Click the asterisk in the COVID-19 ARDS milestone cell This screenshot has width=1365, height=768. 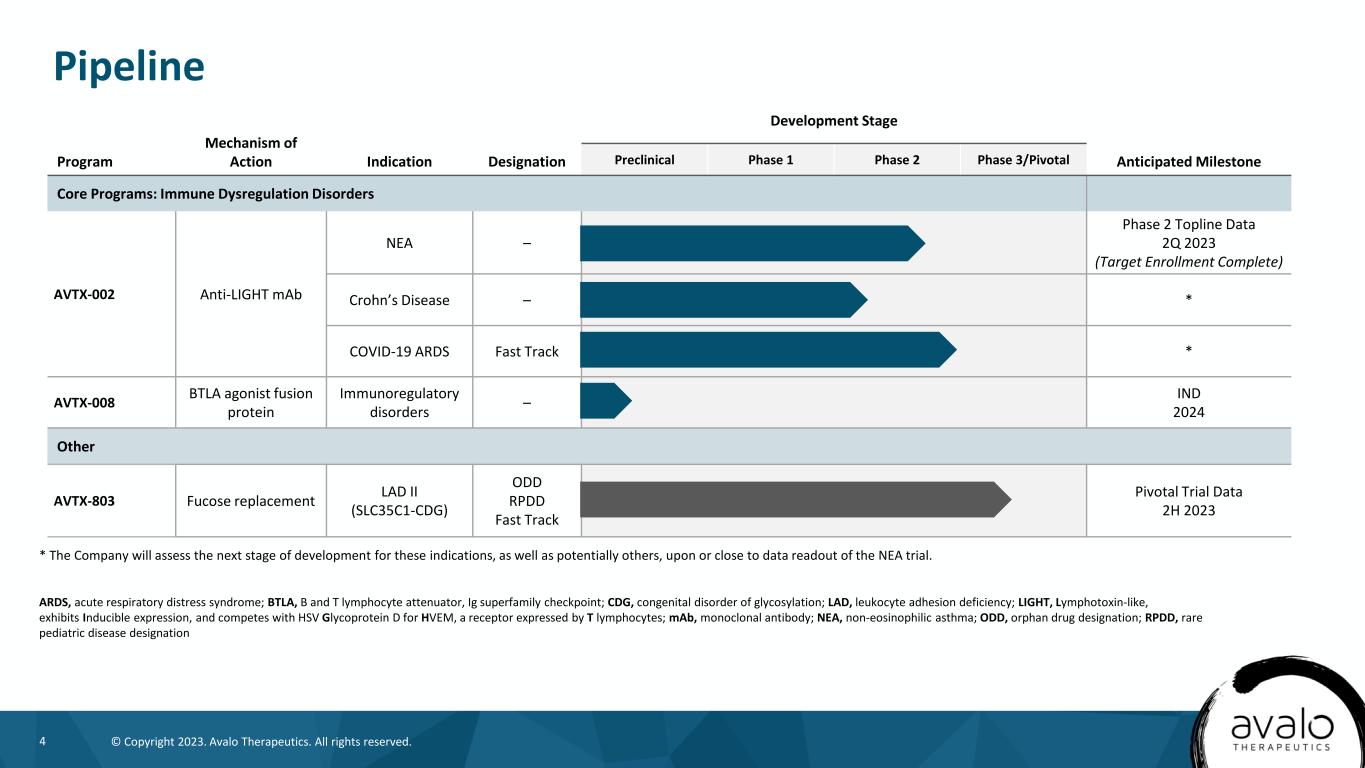(1188, 351)
